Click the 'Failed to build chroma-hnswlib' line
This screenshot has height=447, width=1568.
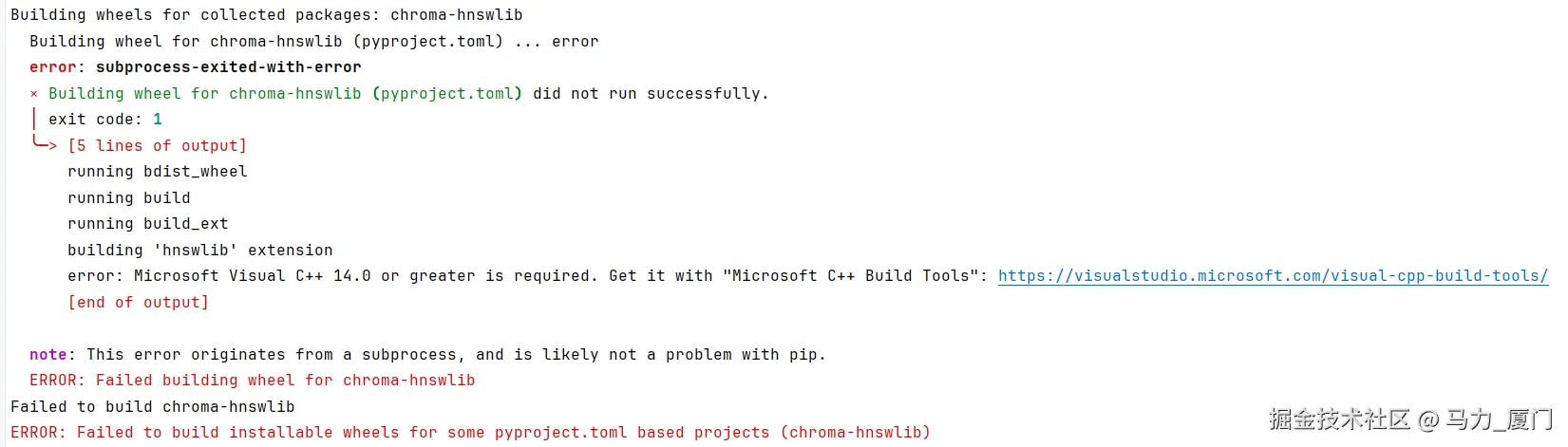tap(152, 407)
